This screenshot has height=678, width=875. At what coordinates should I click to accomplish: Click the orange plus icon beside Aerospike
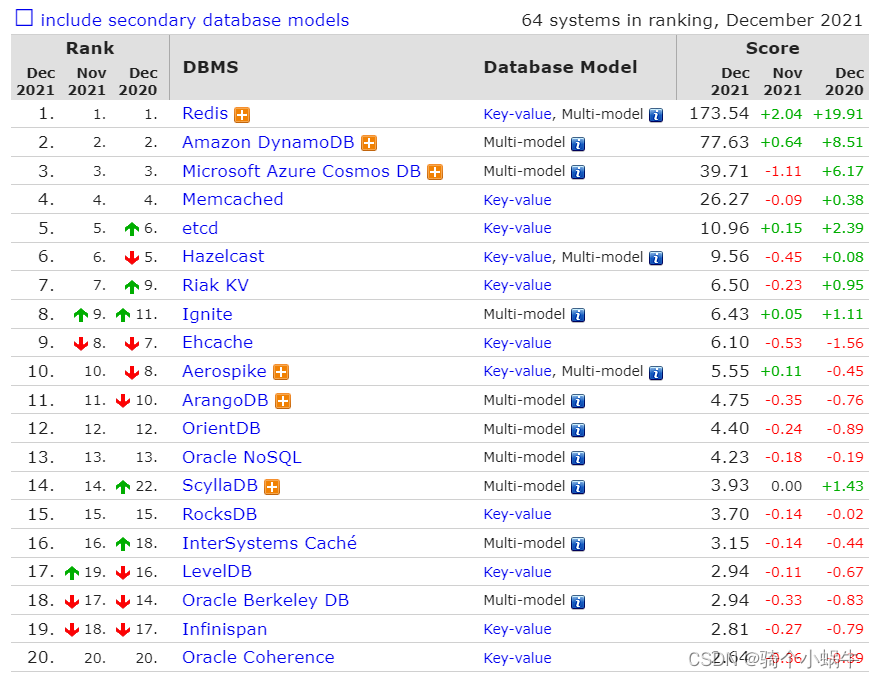pos(281,372)
